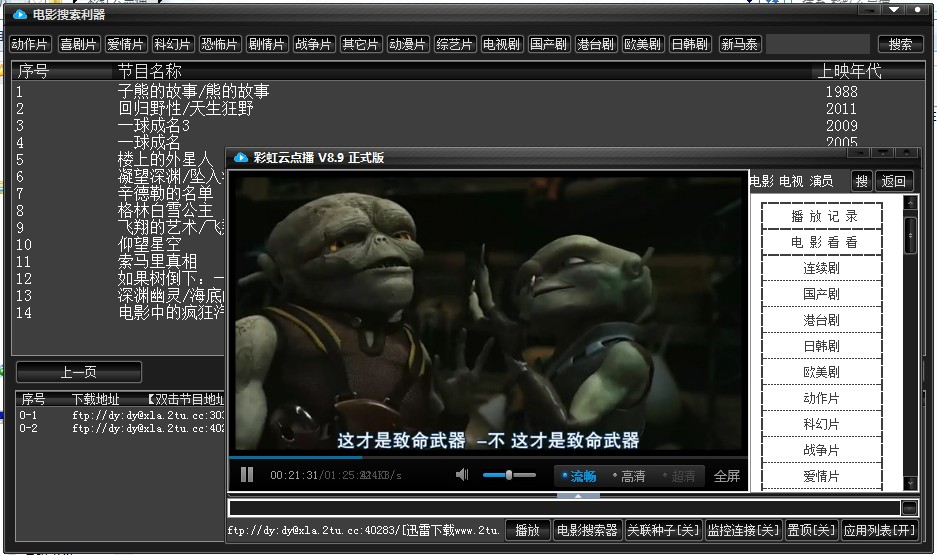
Task: Adjust the volume slider
Action: 509,475
